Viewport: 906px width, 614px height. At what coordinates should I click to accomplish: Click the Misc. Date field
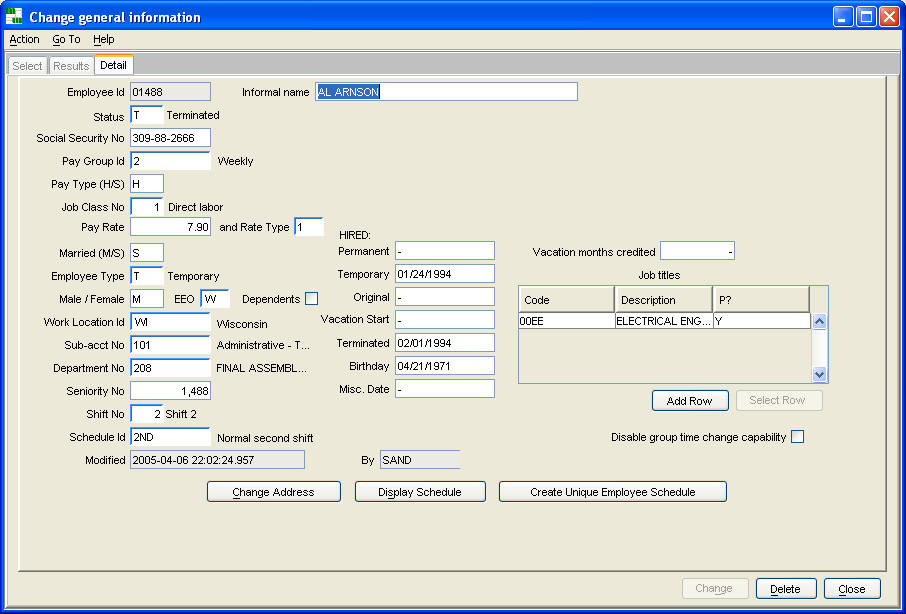coord(445,388)
